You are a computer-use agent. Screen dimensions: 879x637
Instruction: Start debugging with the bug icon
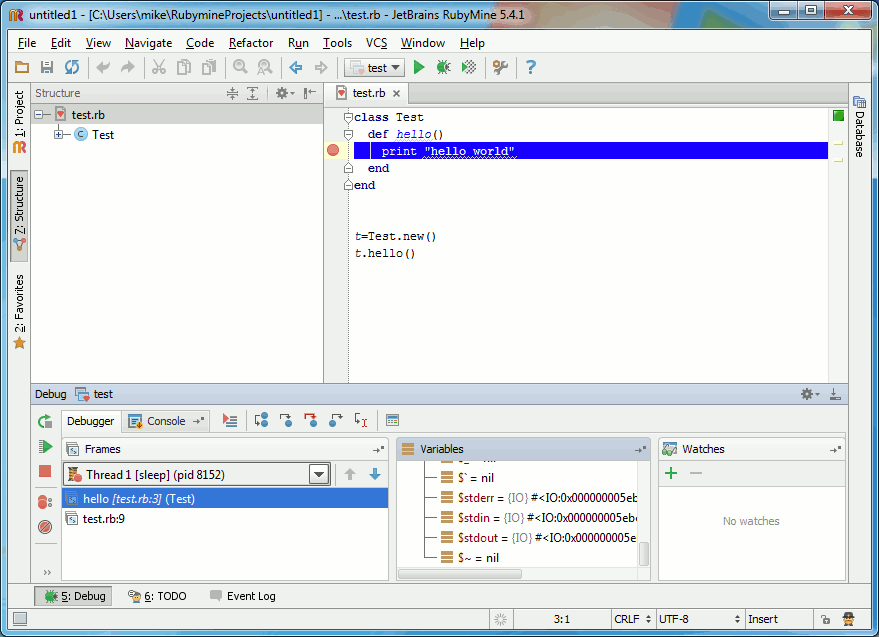(x=443, y=68)
